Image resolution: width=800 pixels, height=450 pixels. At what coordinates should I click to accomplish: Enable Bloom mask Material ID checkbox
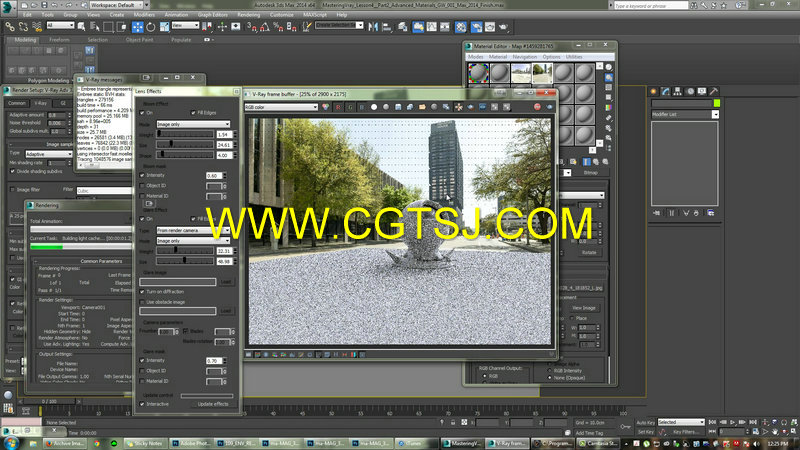[x=142, y=196]
